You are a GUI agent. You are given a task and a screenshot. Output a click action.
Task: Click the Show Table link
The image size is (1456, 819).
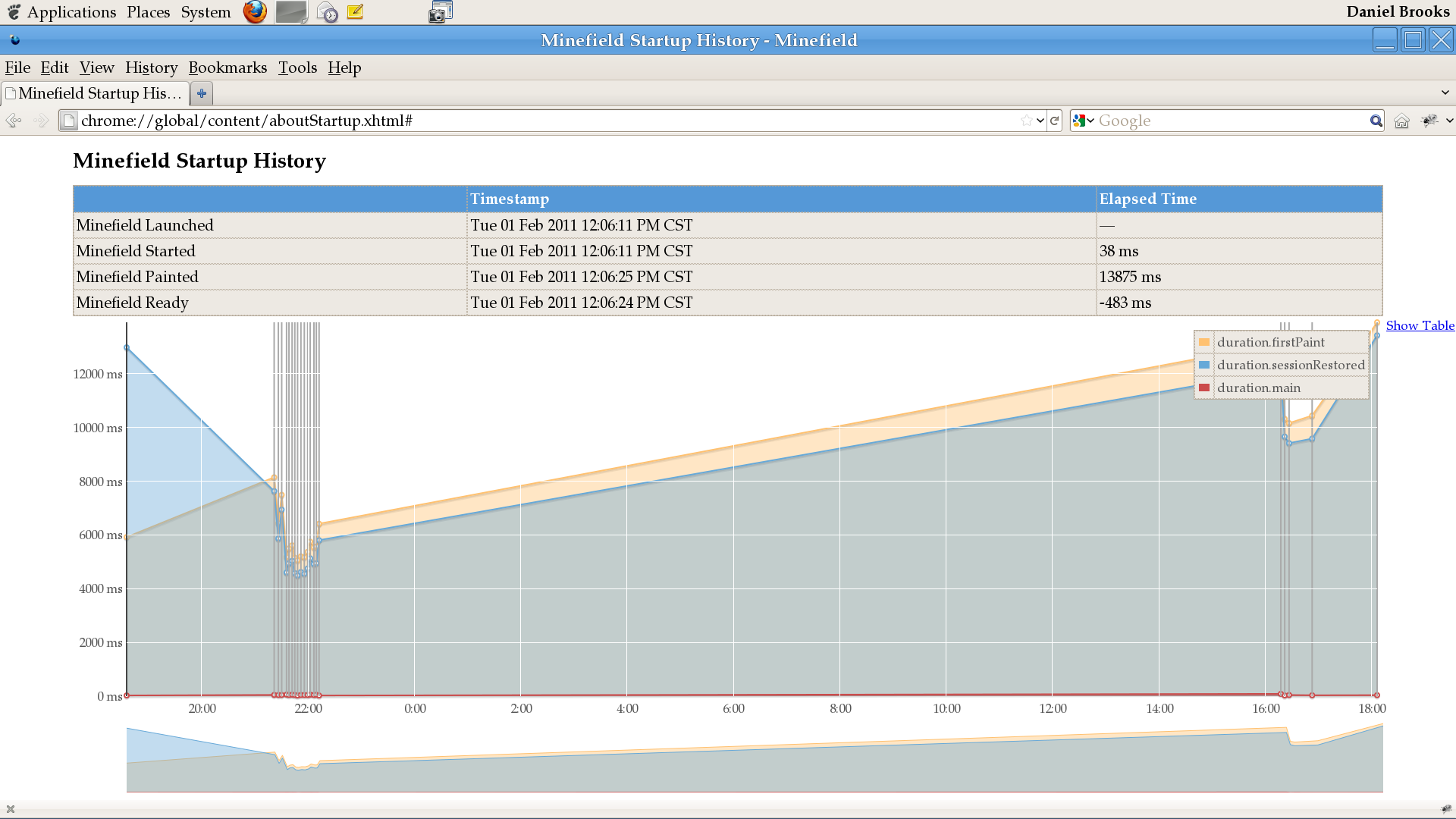coord(1420,325)
